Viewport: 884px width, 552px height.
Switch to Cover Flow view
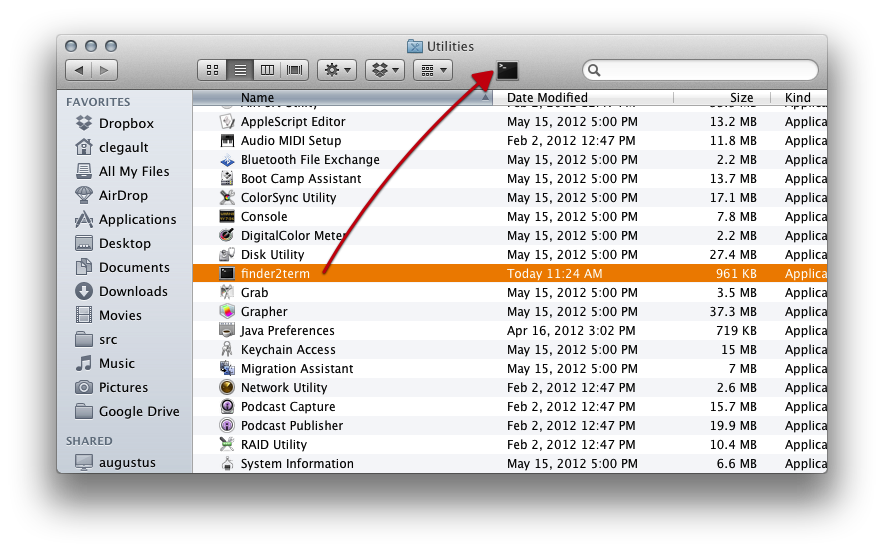point(294,70)
